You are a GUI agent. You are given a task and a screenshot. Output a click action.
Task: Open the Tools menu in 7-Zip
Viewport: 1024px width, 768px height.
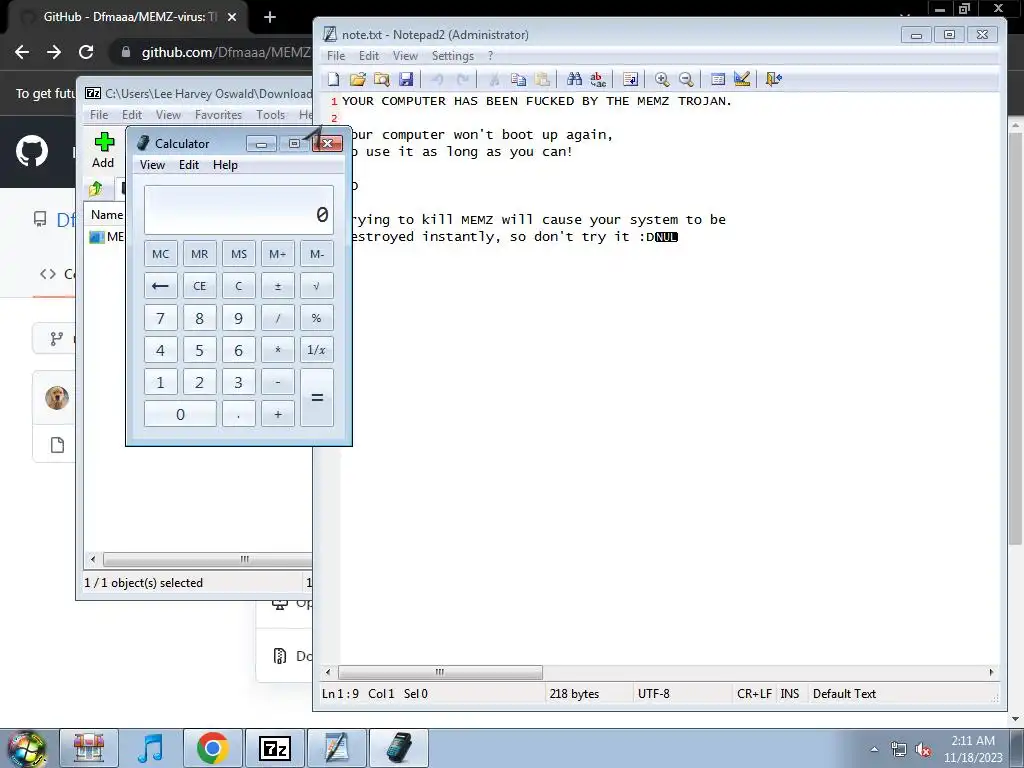pyautogui.click(x=270, y=115)
